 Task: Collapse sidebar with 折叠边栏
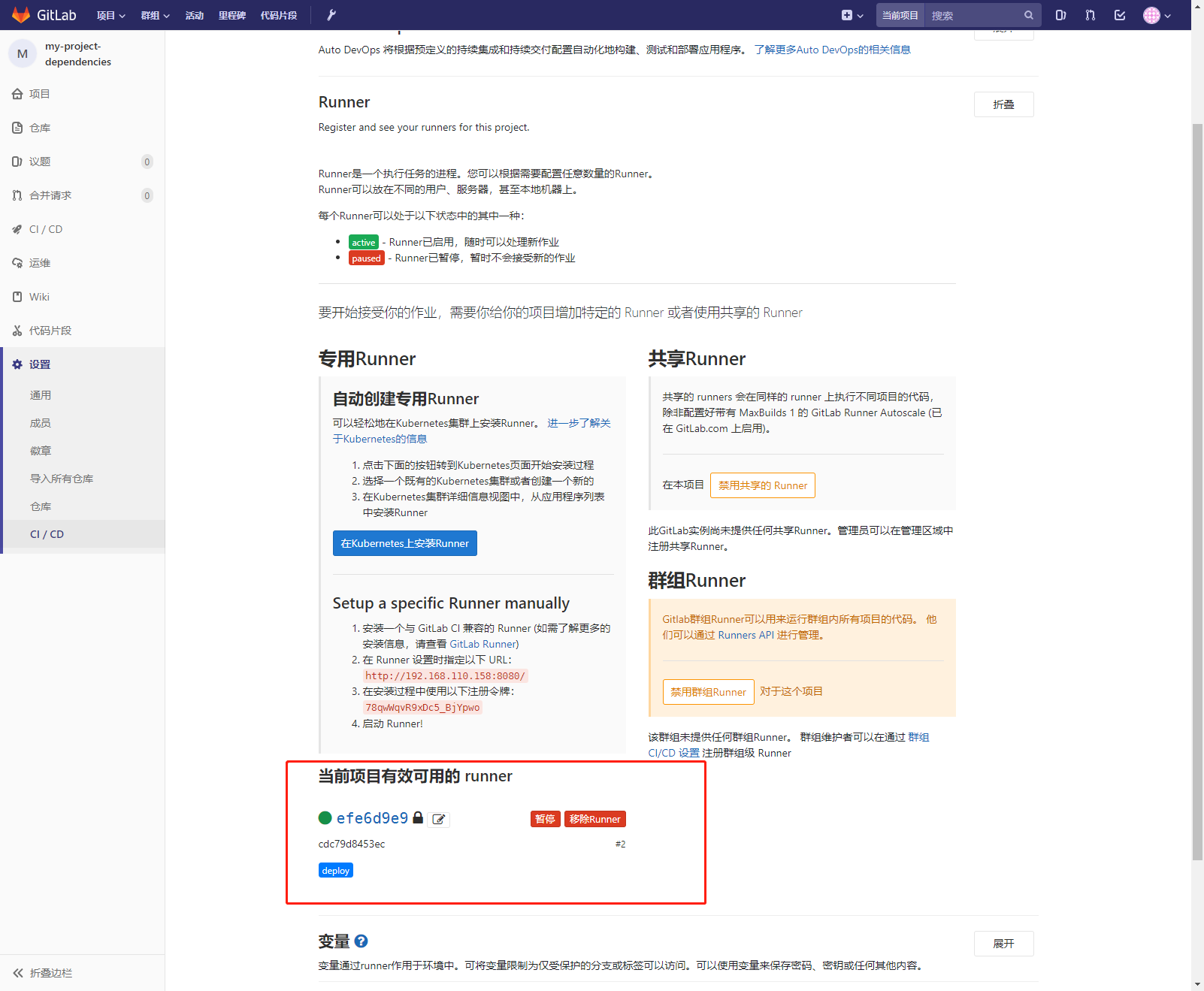coord(43,973)
